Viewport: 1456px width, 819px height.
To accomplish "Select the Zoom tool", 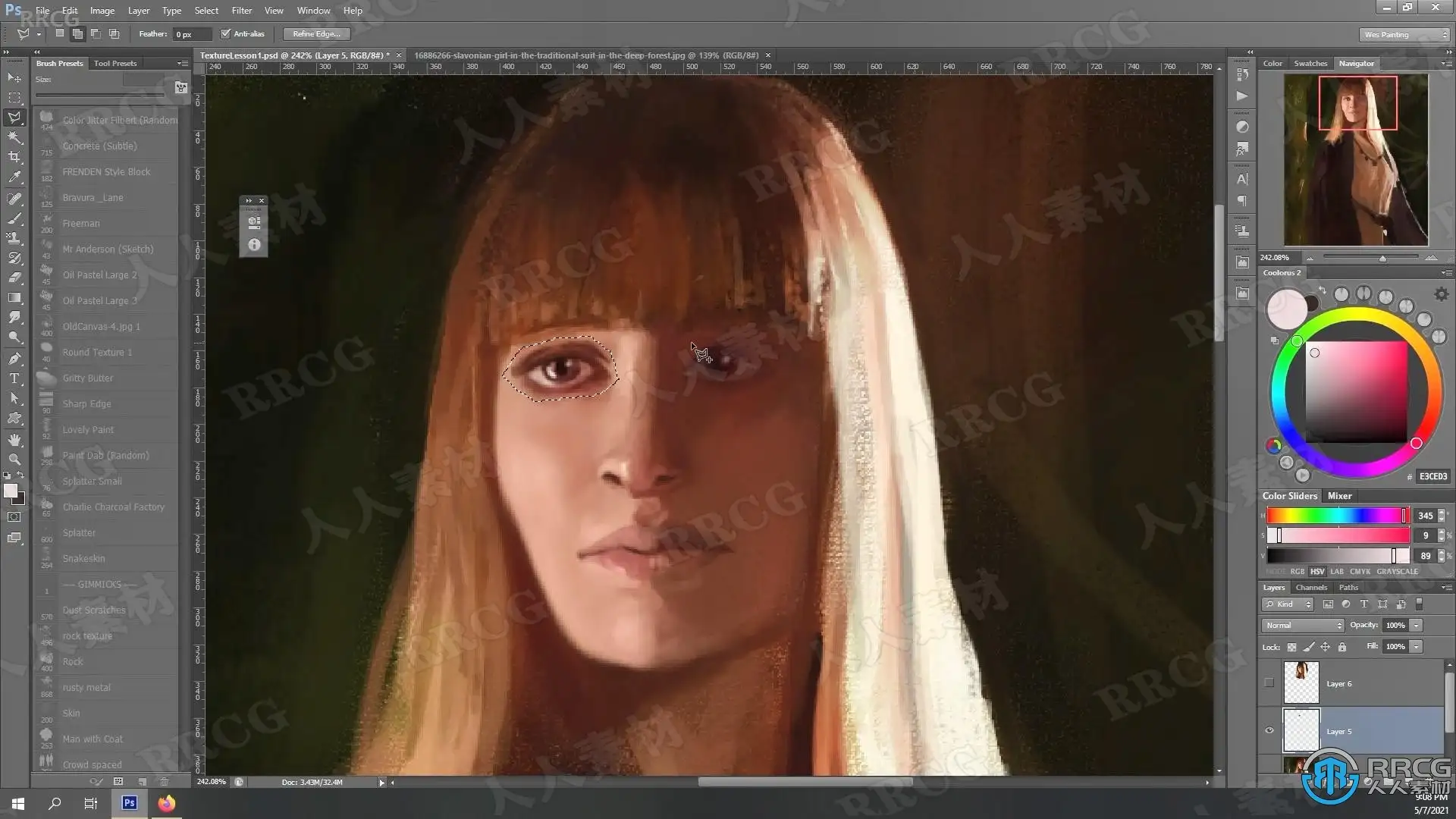I will click(x=14, y=460).
